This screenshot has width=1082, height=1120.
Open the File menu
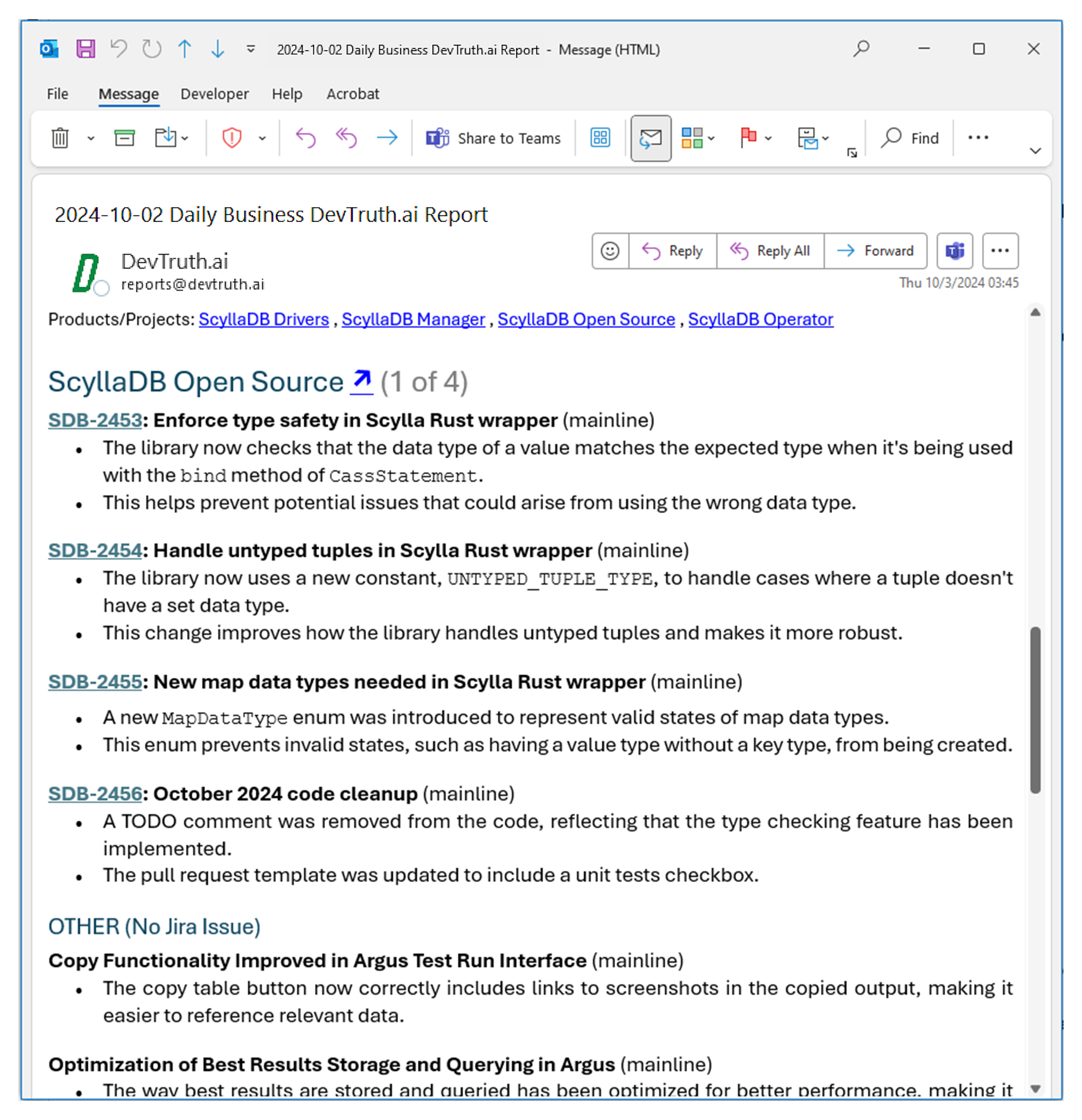tap(57, 94)
